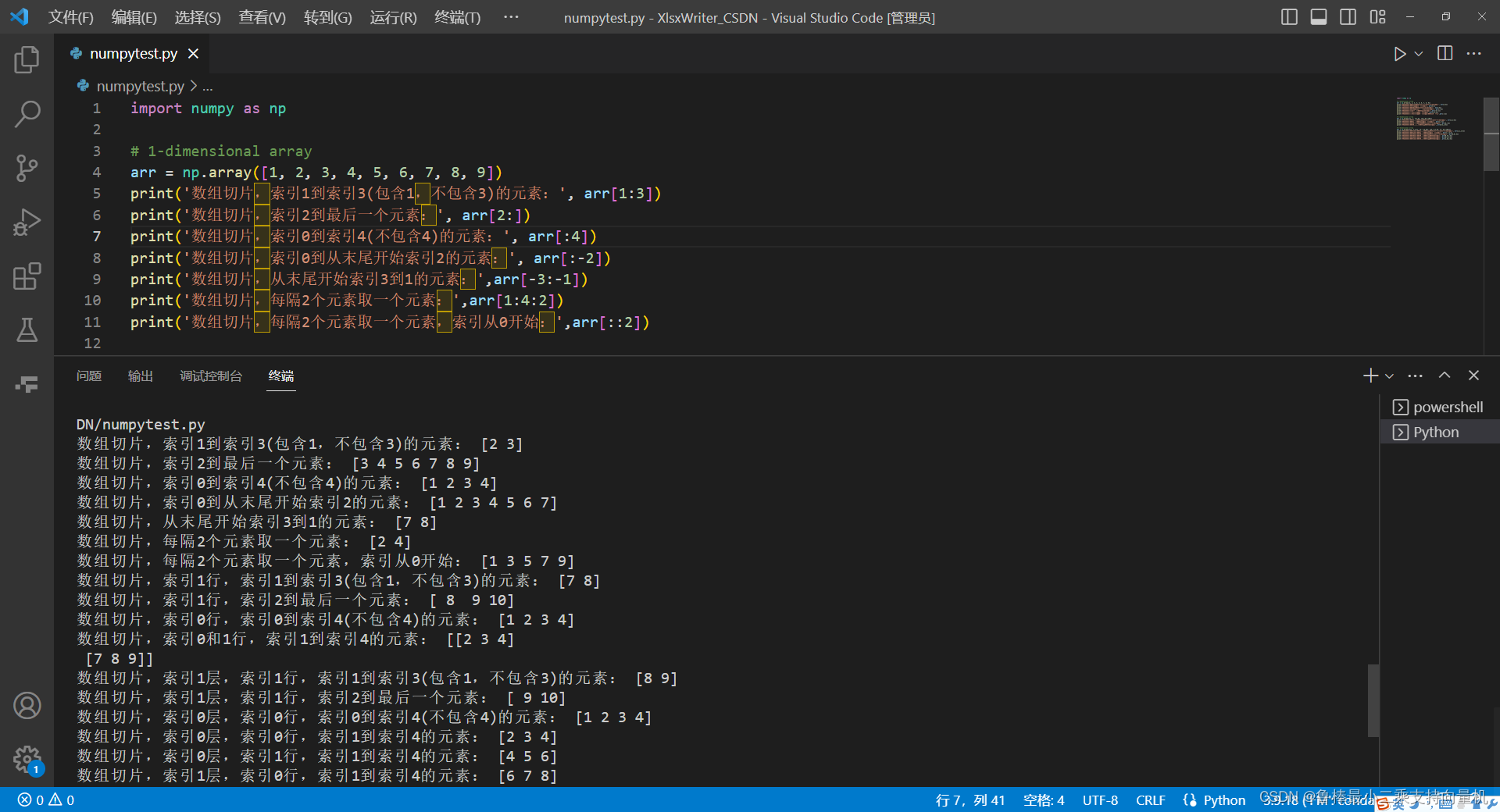Switch to the 终端 panel tab

(281, 376)
